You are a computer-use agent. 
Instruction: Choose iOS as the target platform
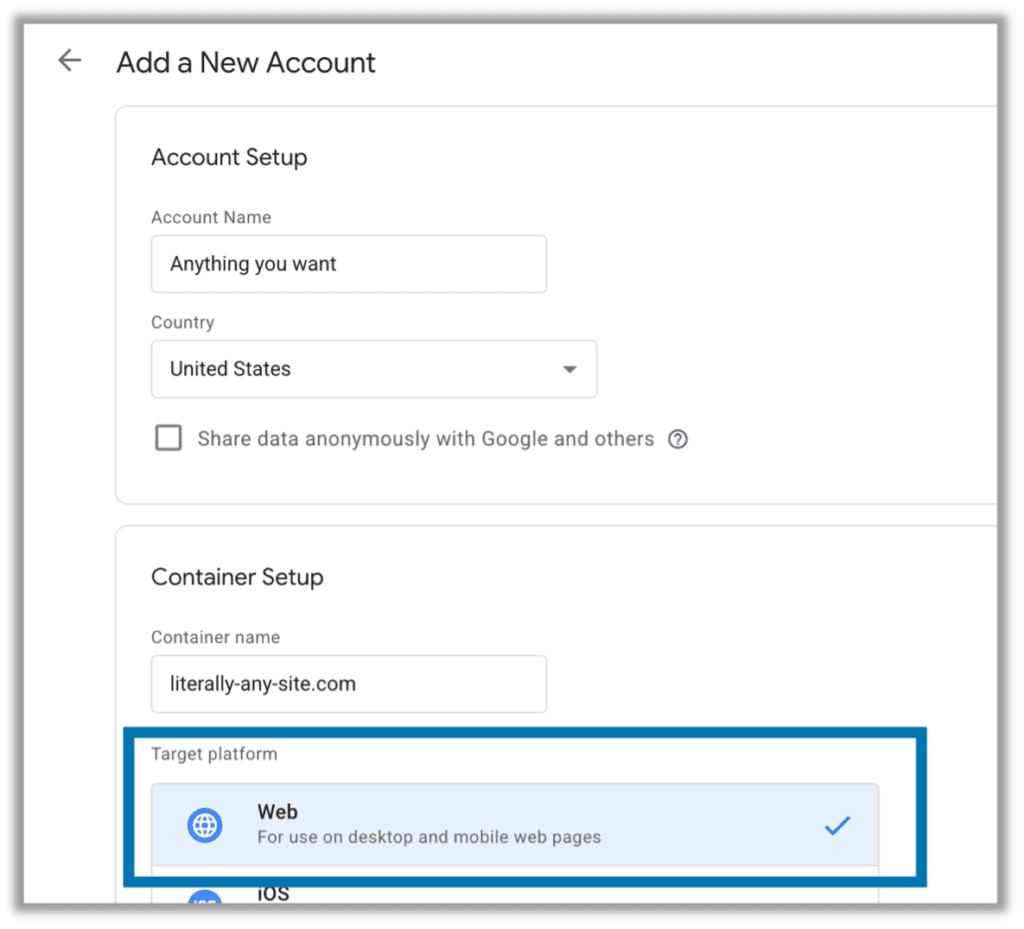[400, 895]
